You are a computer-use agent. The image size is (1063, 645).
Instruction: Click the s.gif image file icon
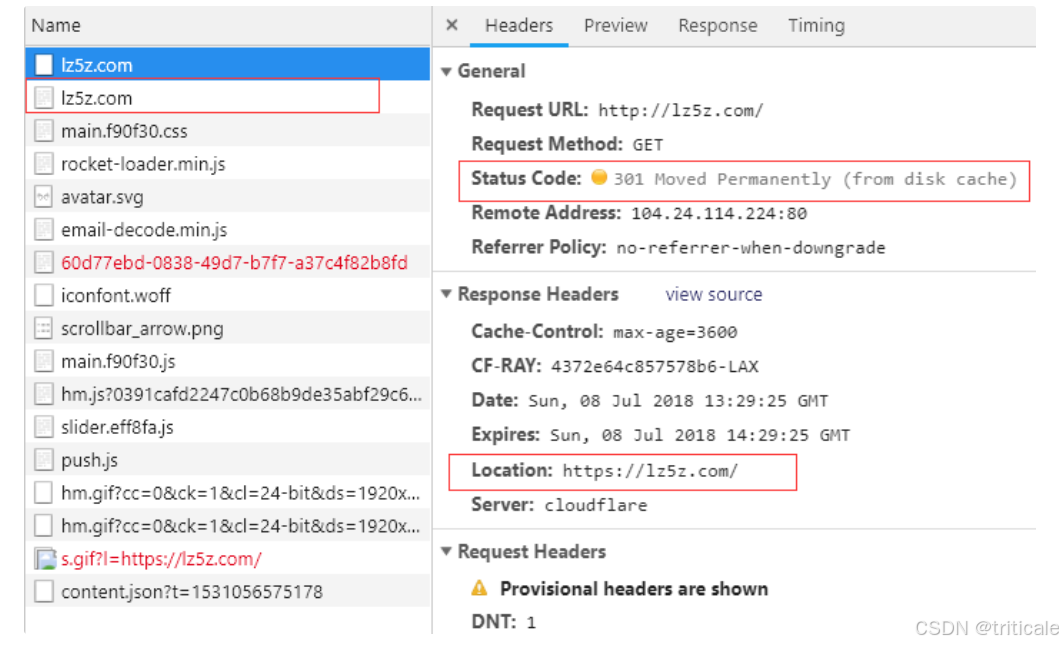point(45,559)
